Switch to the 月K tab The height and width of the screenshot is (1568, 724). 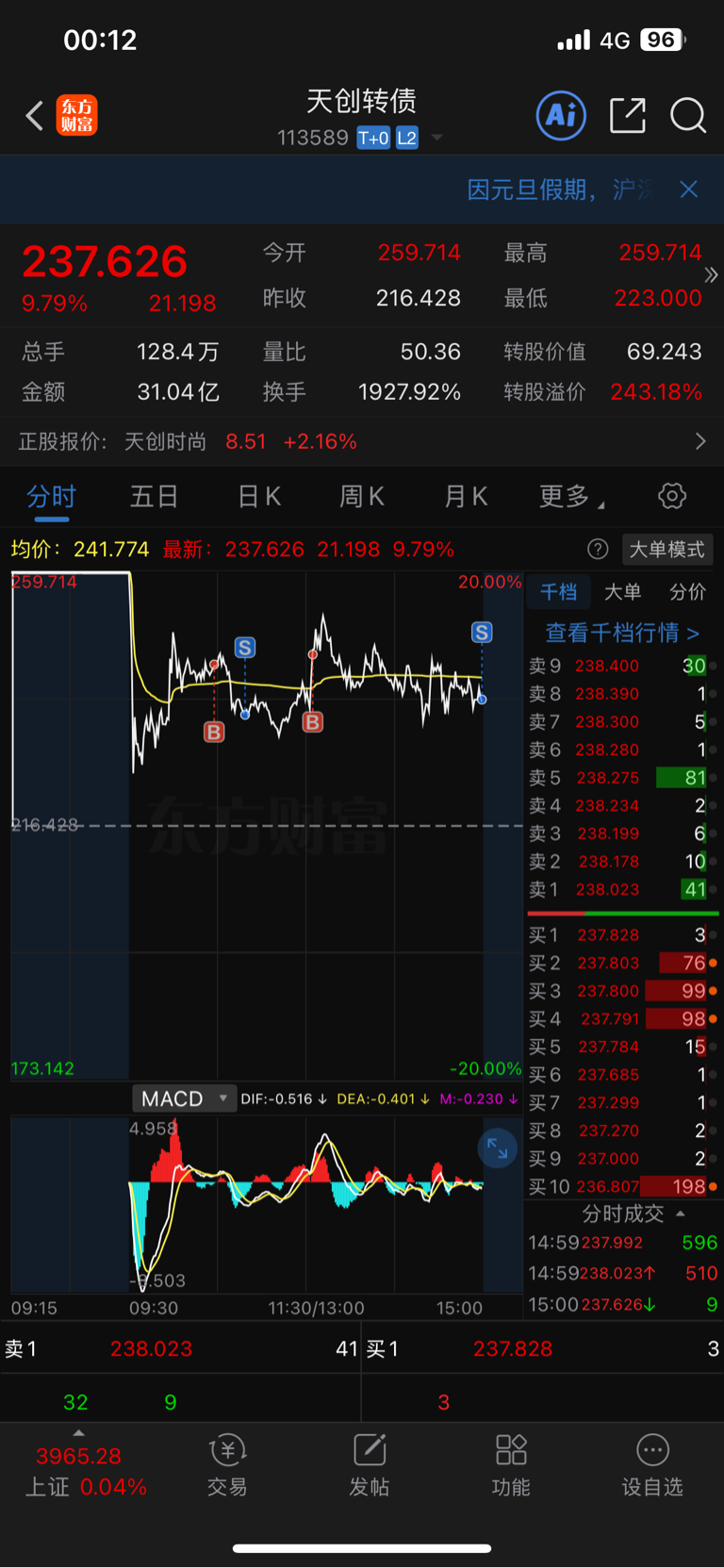click(466, 496)
